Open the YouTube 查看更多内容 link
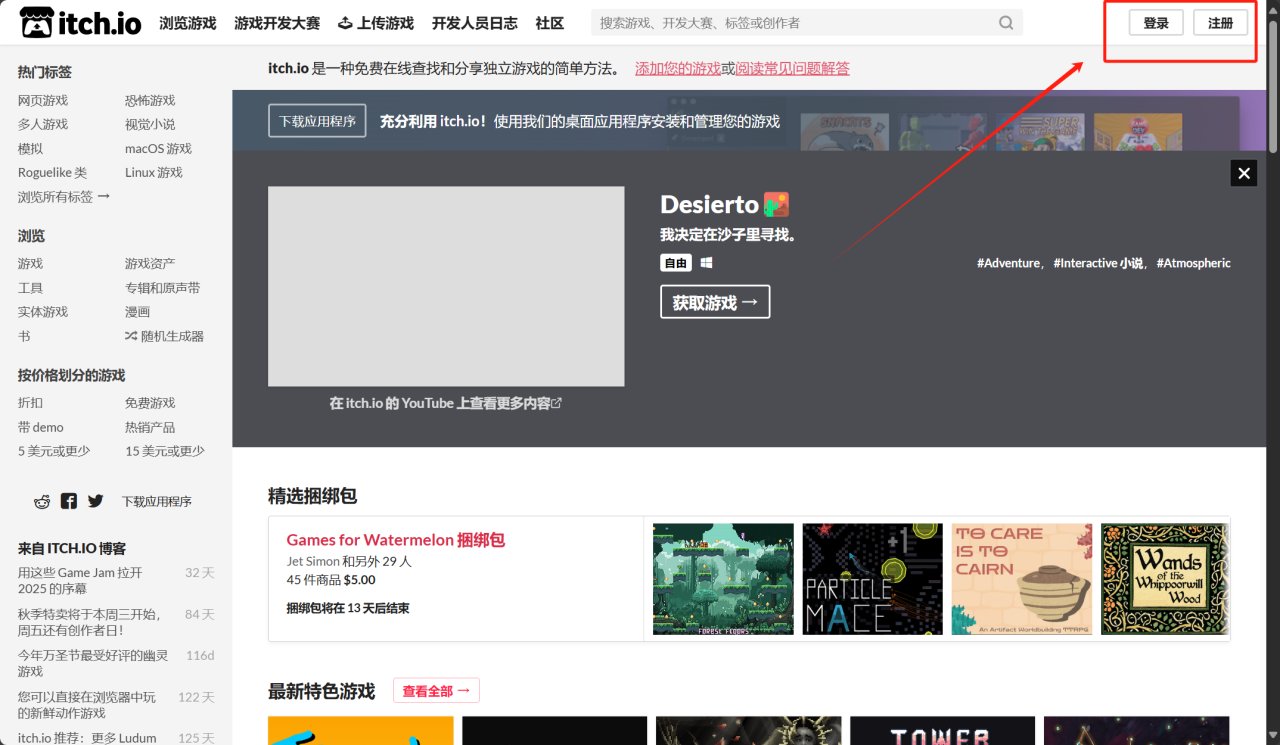 445,403
